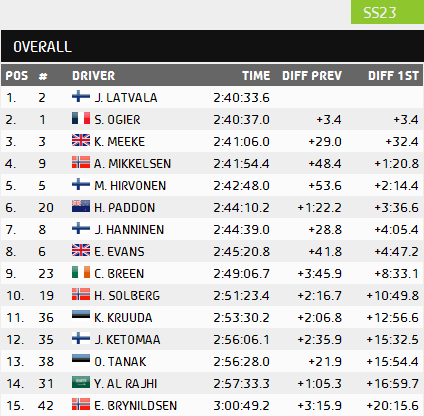Viewport: 424px width, 416px height.
Task: Sort by the DIFF 1ST column header
Action: tap(393, 76)
